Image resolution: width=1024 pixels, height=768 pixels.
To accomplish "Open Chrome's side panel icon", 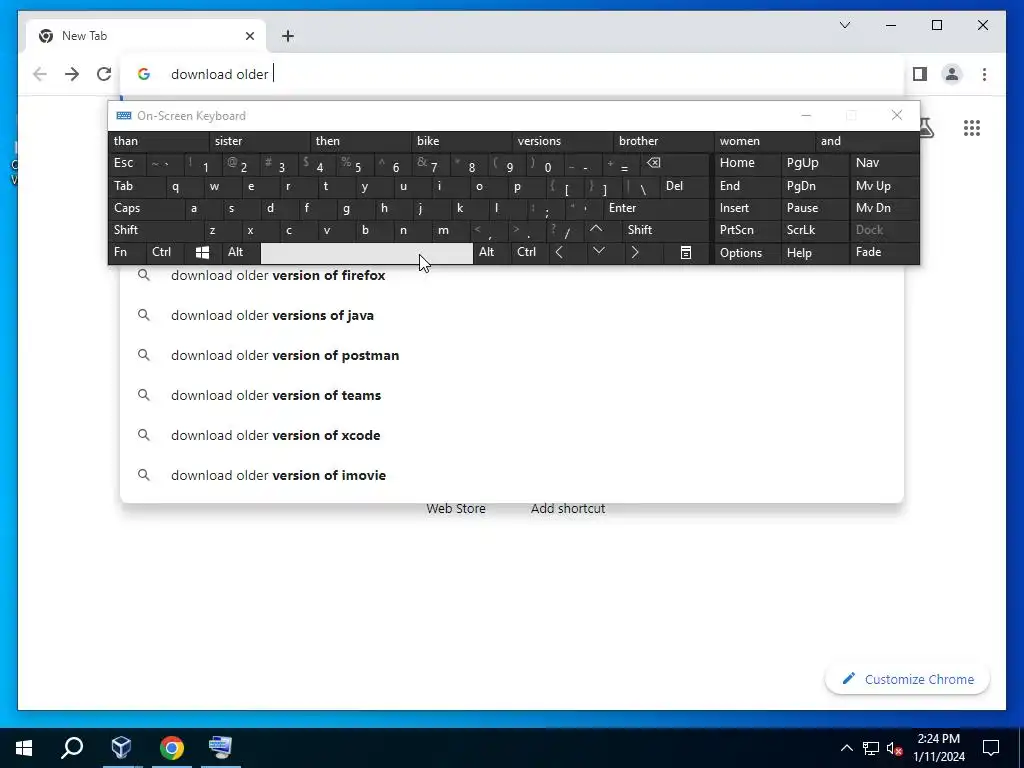I will (x=920, y=74).
